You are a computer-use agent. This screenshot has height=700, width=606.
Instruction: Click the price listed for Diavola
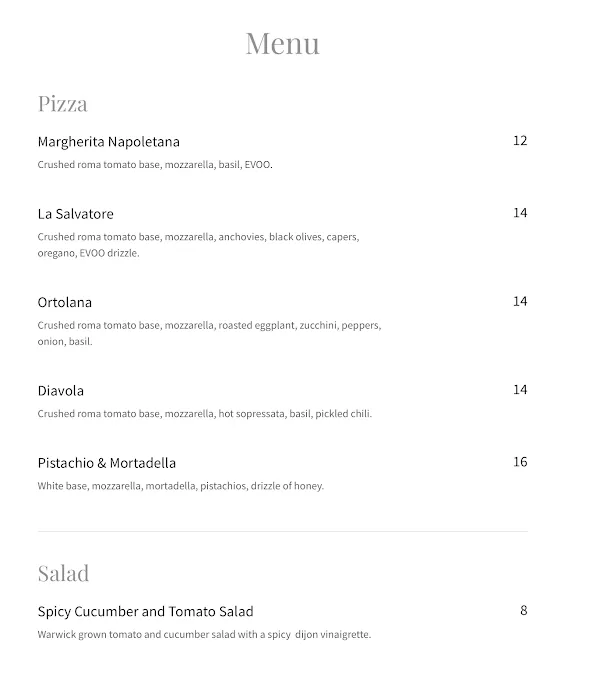click(519, 390)
